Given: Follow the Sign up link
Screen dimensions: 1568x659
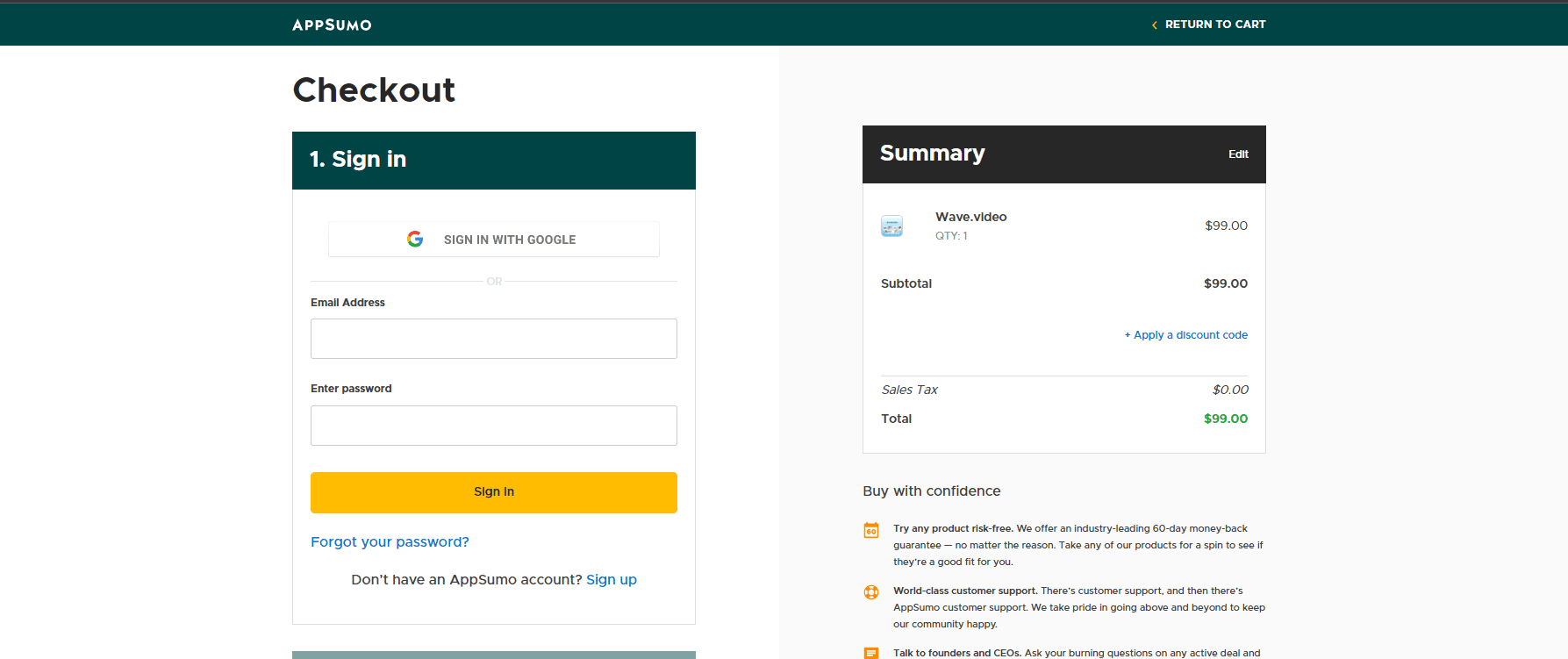Looking at the screenshot, I should [611, 580].
